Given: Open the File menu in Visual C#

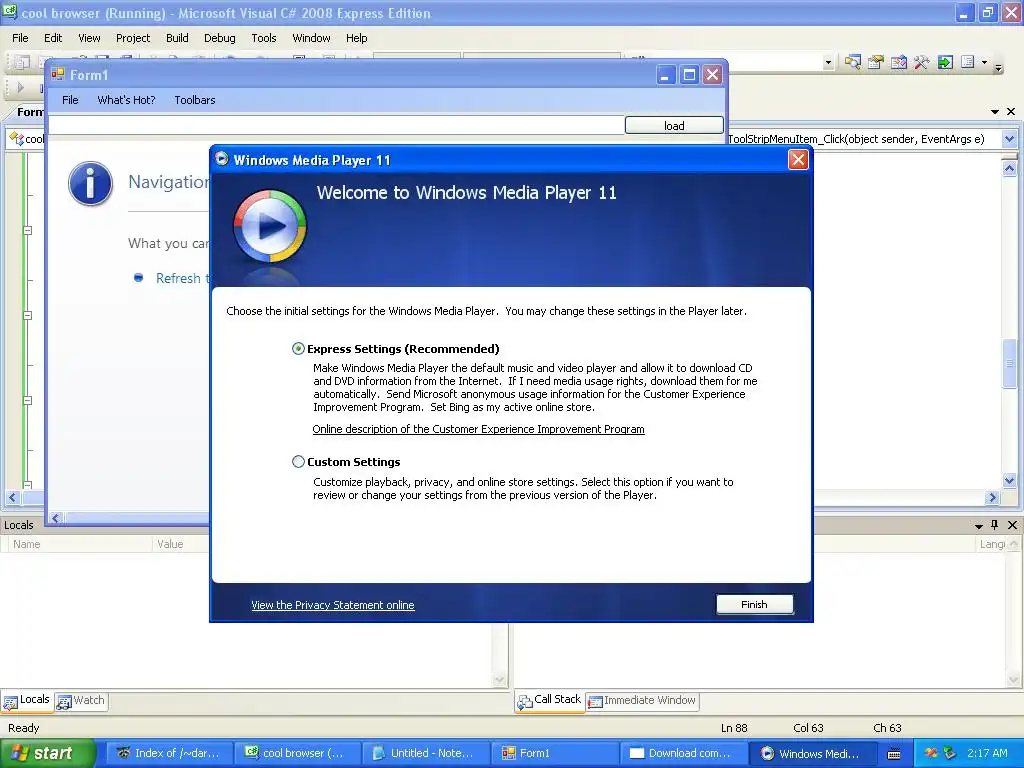Looking at the screenshot, I should coord(20,38).
